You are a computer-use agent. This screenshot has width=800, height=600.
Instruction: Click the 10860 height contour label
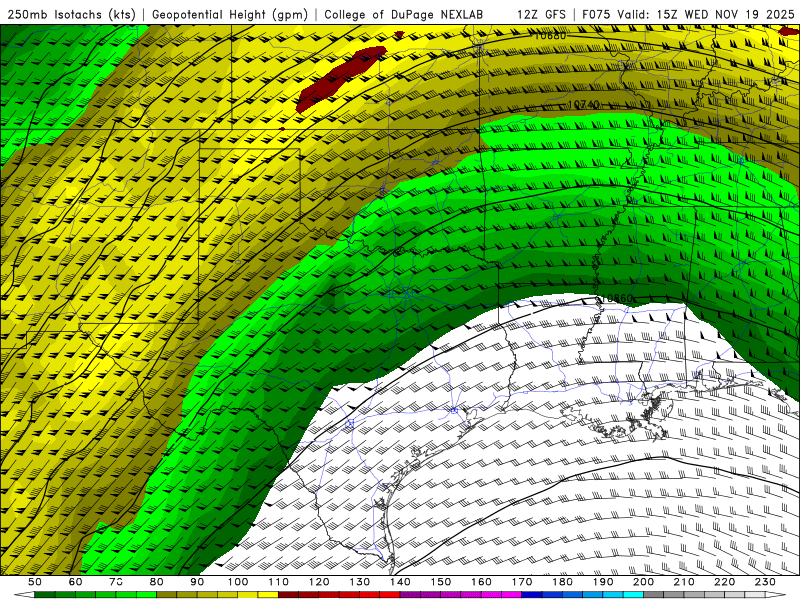click(617, 298)
